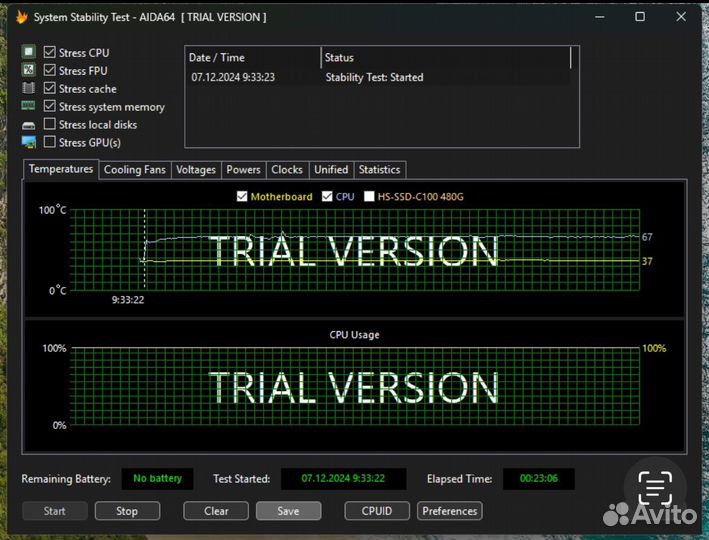Uncheck the Stress CPU checkbox
709x540 pixels.
(x=50, y=52)
